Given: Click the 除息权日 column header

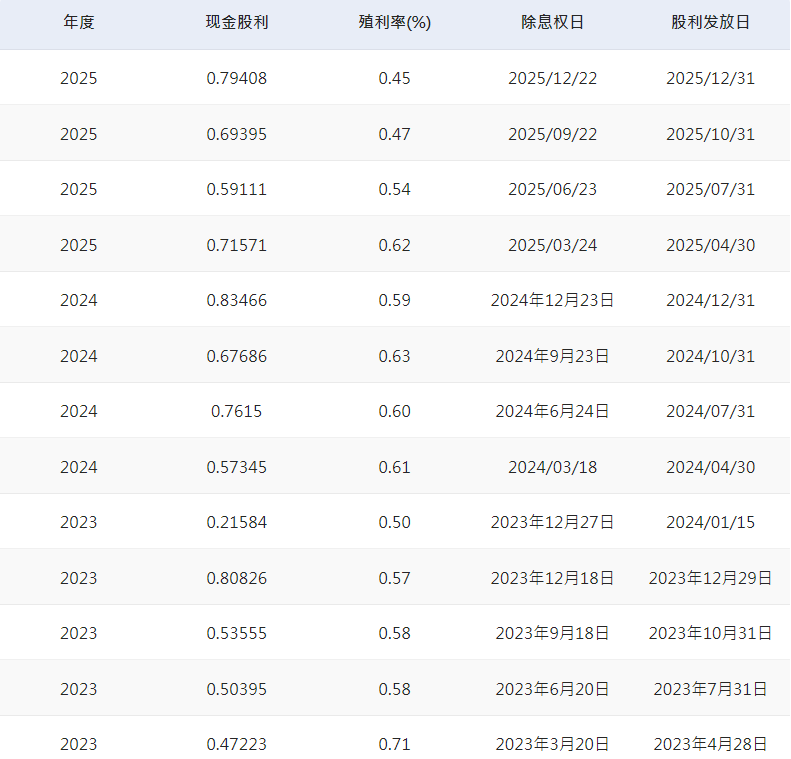Looking at the screenshot, I should 552,22.
